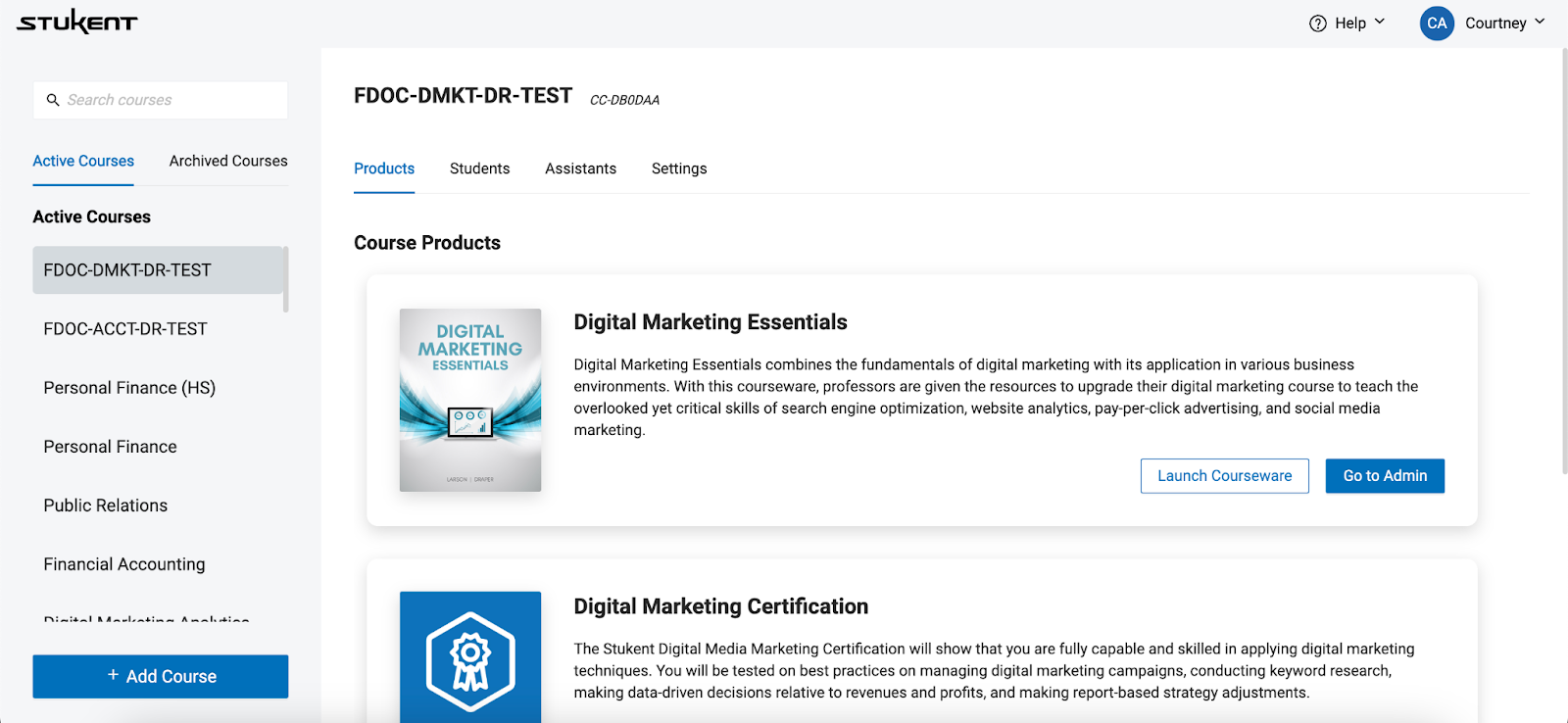Click the course code CC-DB0DAA

click(x=624, y=100)
